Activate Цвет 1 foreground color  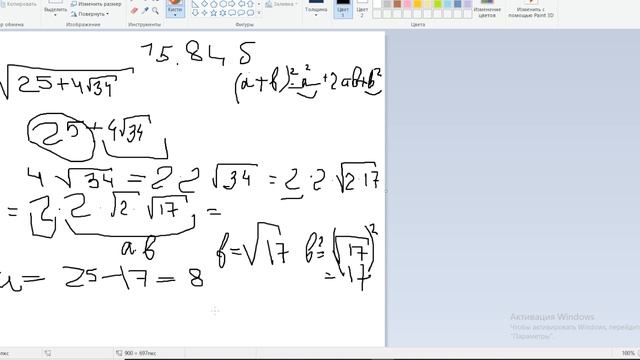[343, 9]
